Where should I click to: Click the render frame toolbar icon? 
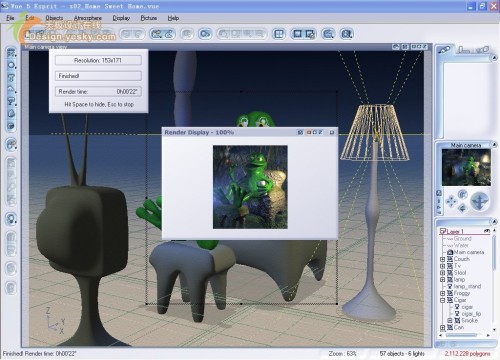[x=297, y=34]
